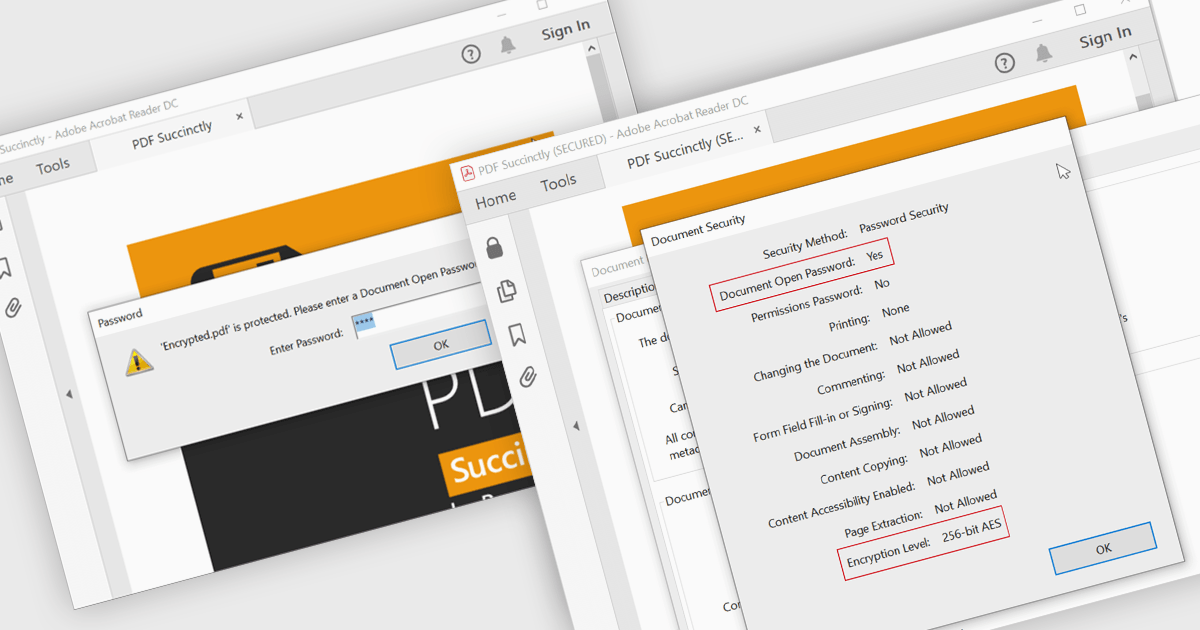Click Sign In in right Acrobat window
This screenshot has width=1200, height=630.
pos(1106,37)
